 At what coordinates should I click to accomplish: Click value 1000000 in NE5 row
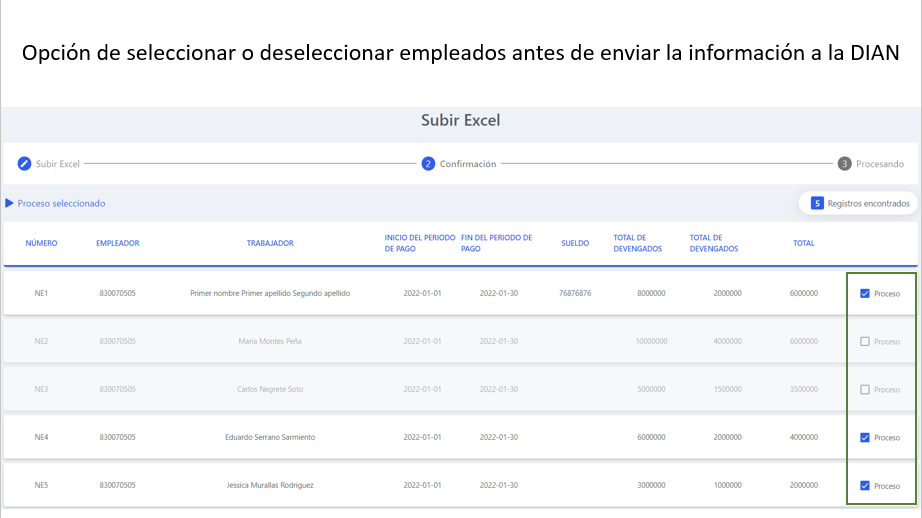pyautogui.click(x=727, y=485)
